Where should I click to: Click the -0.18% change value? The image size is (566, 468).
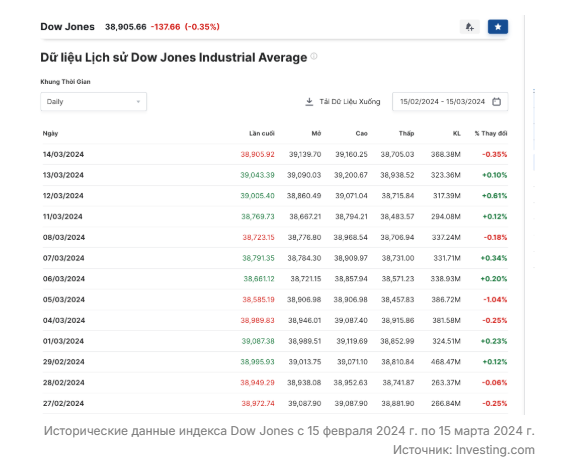(495, 237)
